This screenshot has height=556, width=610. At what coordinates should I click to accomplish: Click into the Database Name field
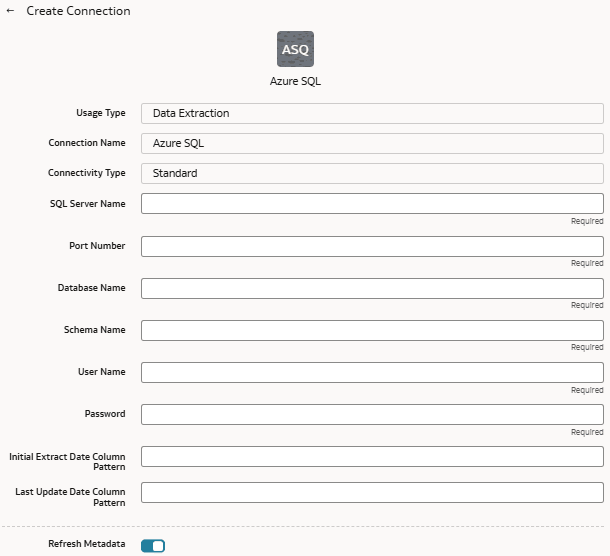coord(372,288)
